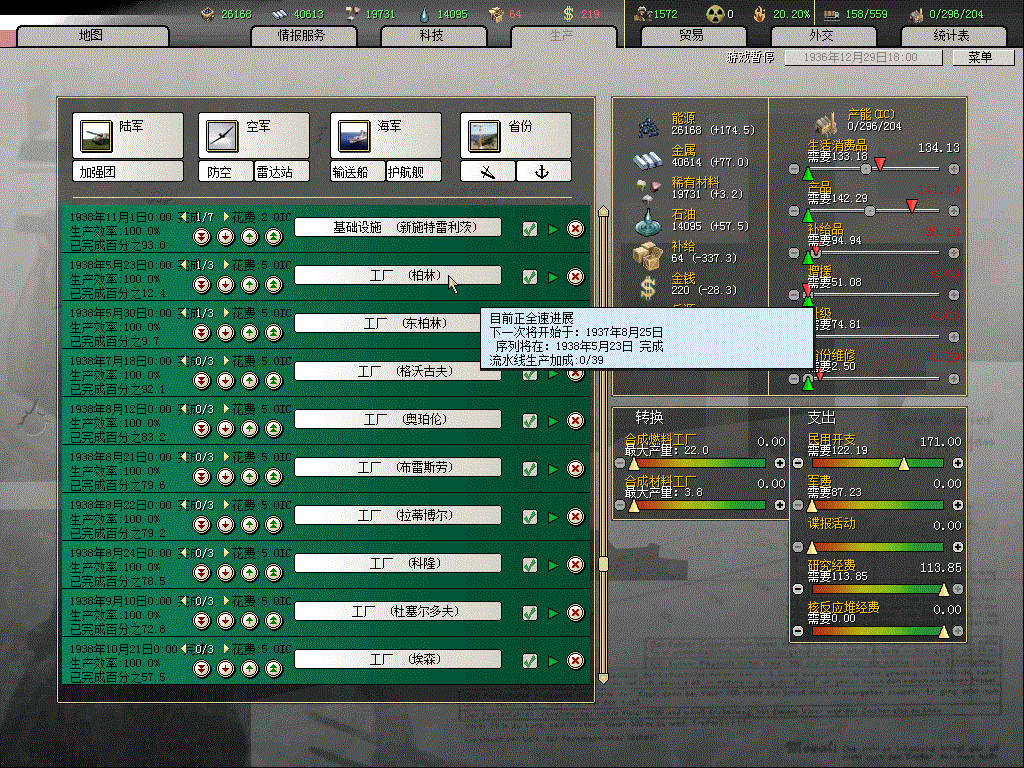Increase serial count arrow on 工厂 (奥珀伦) row
The height and width of the screenshot is (768, 1024).
pyautogui.click(x=227, y=409)
